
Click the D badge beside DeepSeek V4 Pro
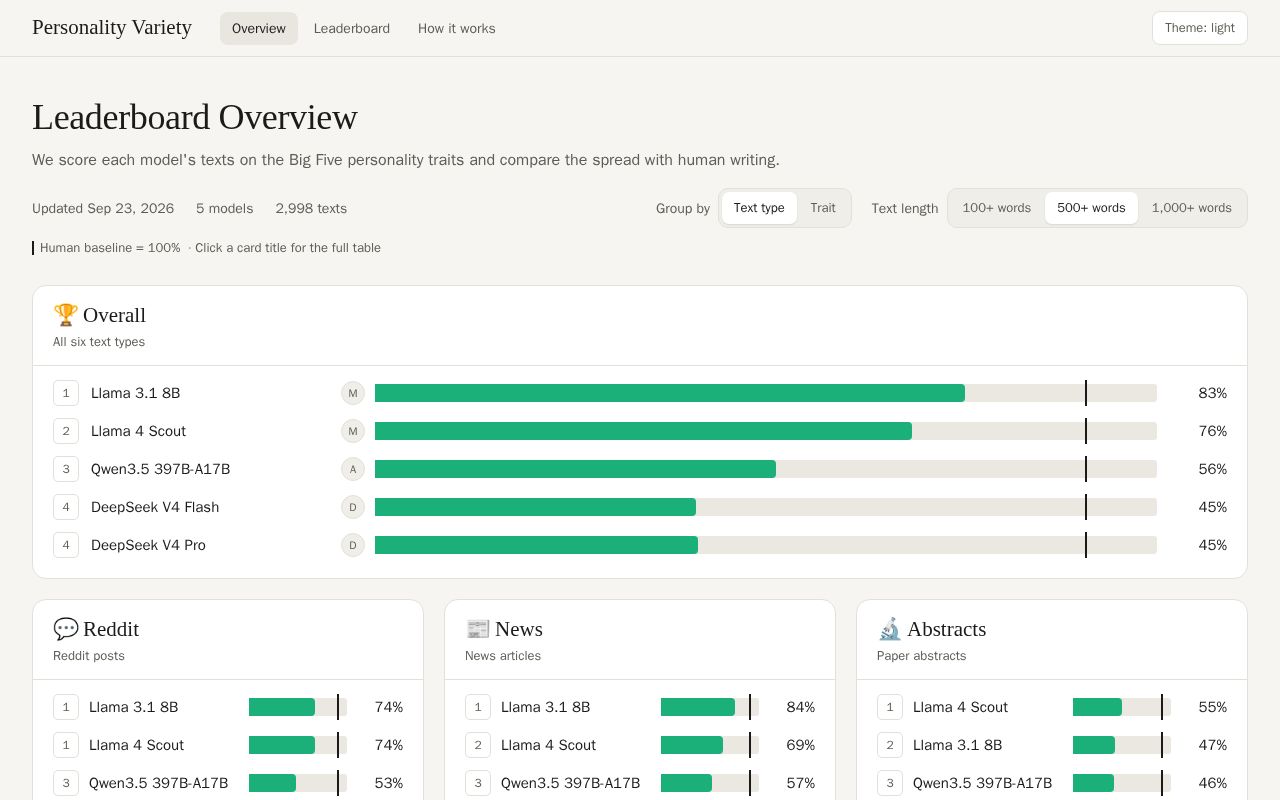(353, 545)
